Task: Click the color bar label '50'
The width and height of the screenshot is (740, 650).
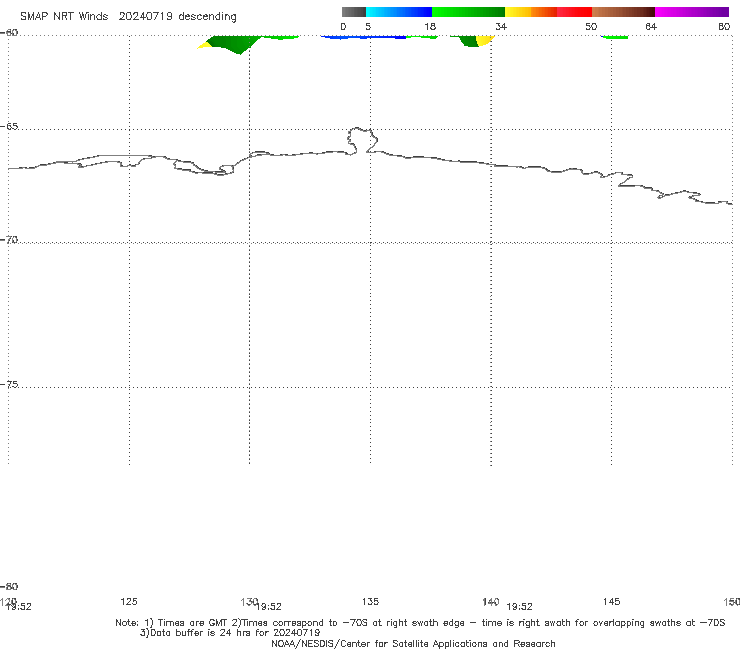Action: pyautogui.click(x=591, y=26)
